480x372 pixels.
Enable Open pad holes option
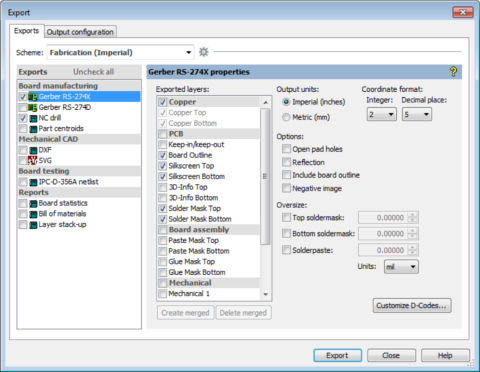tap(286, 149)
